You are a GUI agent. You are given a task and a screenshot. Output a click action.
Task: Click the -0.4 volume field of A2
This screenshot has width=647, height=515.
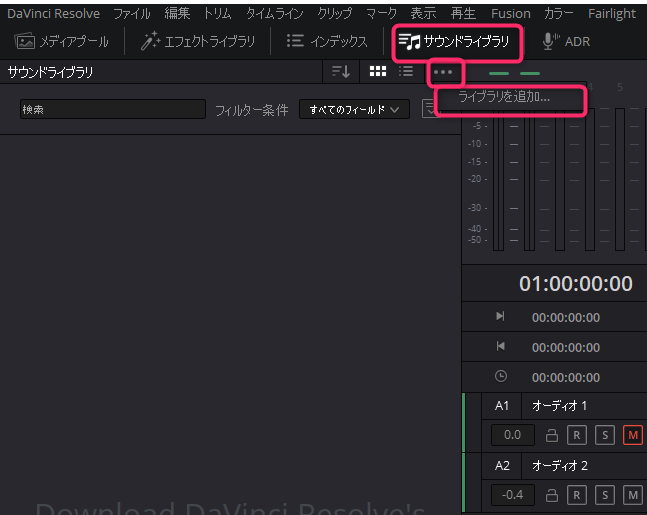click(x=512, y=495)
